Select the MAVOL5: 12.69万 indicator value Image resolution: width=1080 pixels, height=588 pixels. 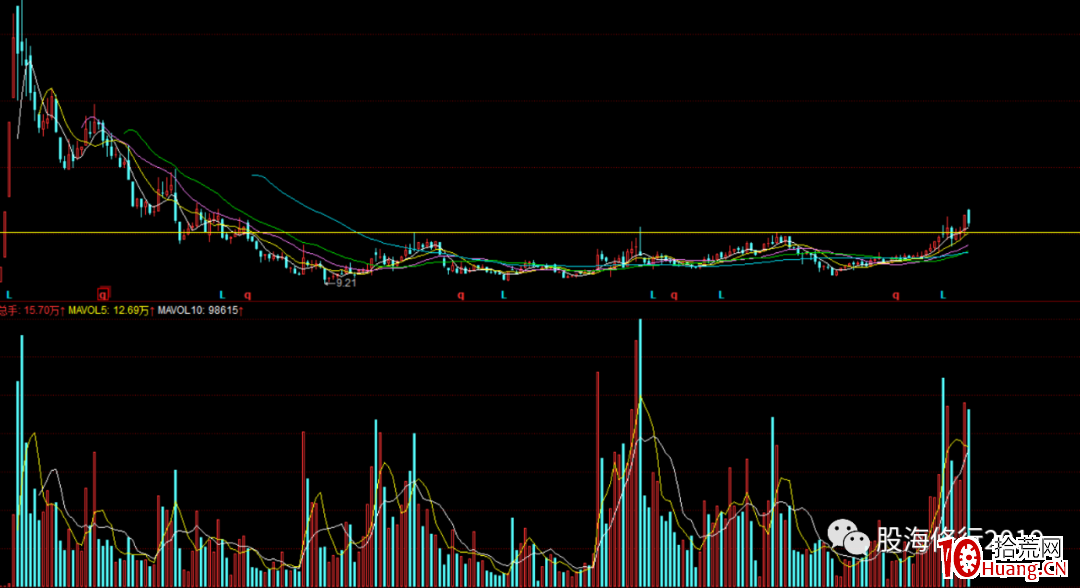(110, 311)
